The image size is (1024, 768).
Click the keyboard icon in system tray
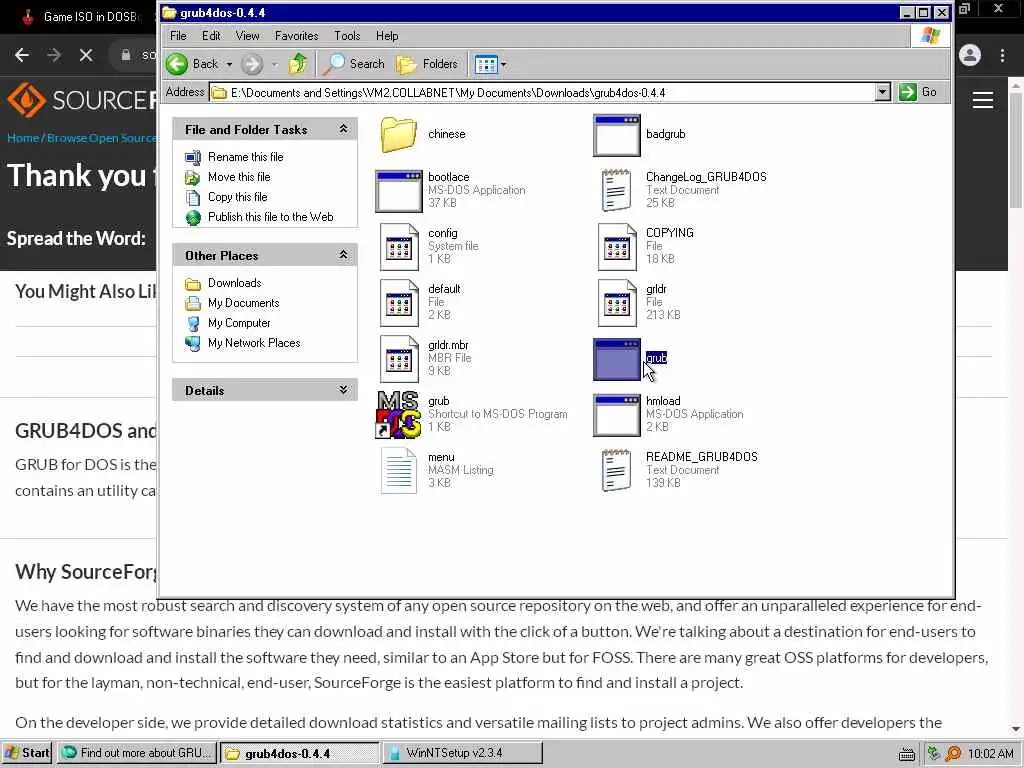[x=906, y=754]
